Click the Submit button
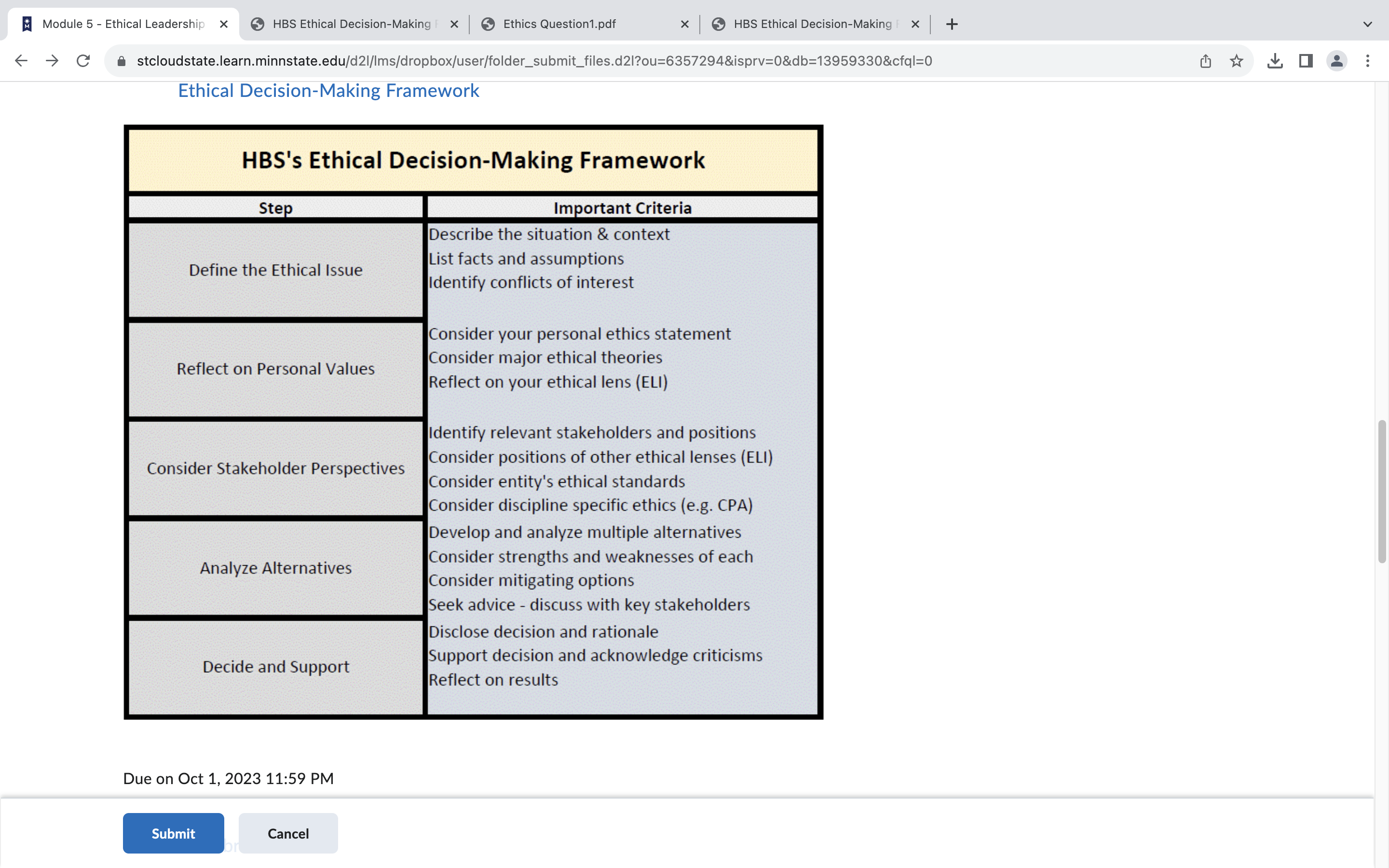Viewport: 1389px width, 868px height. point(173,833)
